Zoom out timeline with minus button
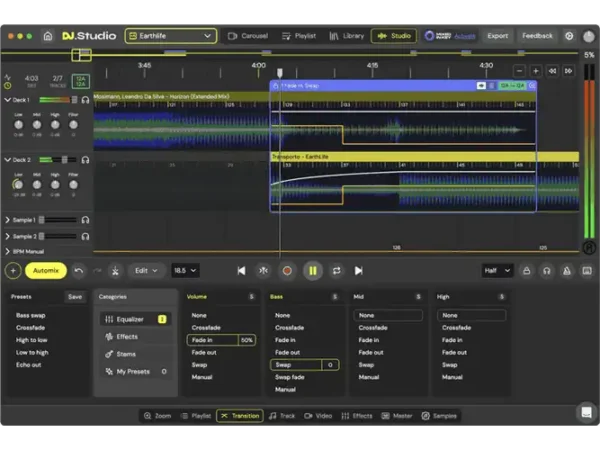 (519, 71)
